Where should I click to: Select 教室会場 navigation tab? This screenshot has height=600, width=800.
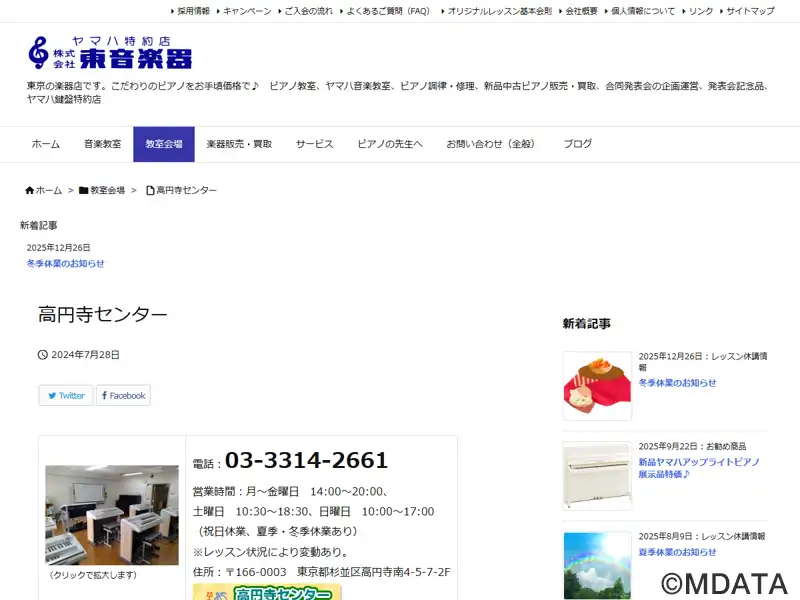coord(164,144)
